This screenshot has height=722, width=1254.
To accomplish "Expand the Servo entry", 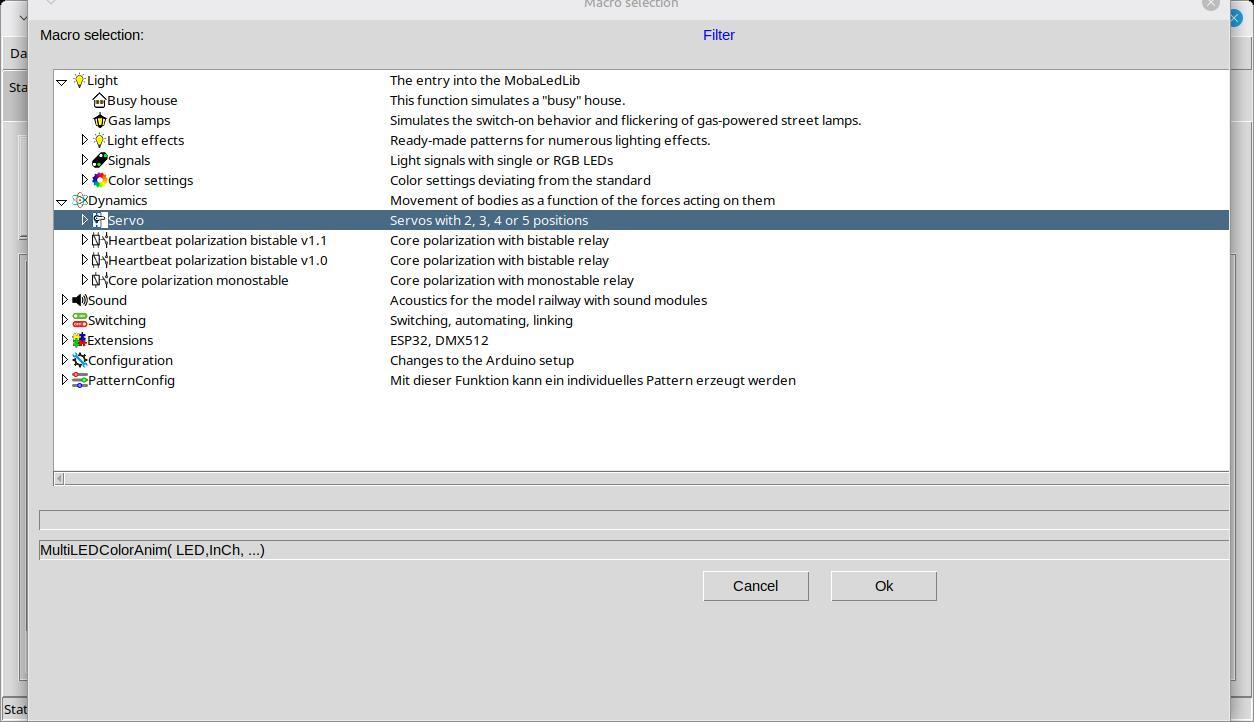I will coord(85,220).
